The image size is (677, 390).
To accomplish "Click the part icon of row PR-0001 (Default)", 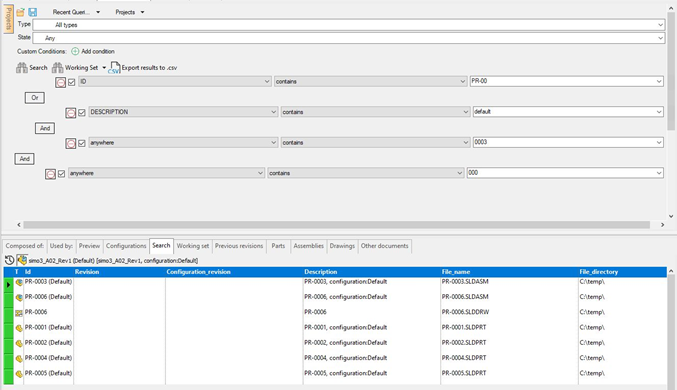I will click(x=19, y=328).
